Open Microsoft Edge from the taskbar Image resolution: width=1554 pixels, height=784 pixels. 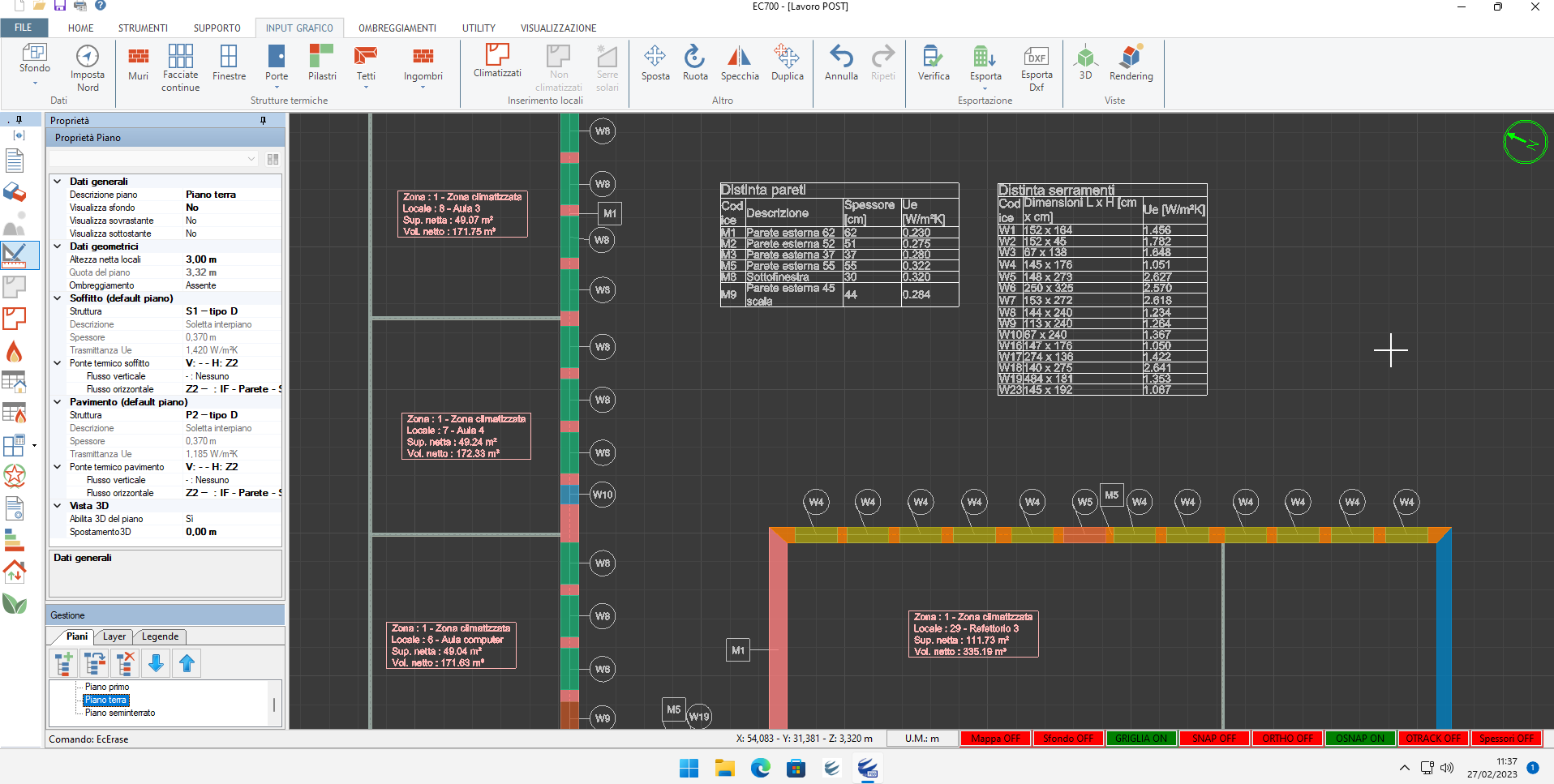760,768
